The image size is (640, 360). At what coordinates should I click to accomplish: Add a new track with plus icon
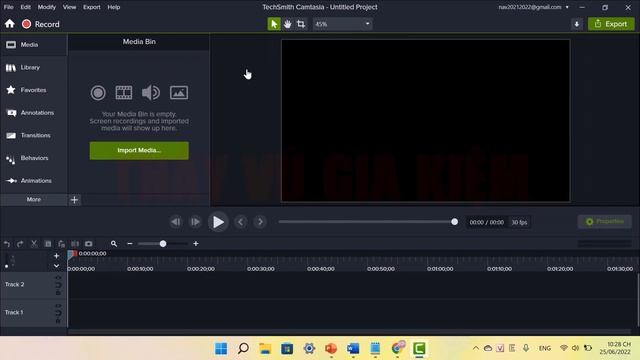pos(56,256)
